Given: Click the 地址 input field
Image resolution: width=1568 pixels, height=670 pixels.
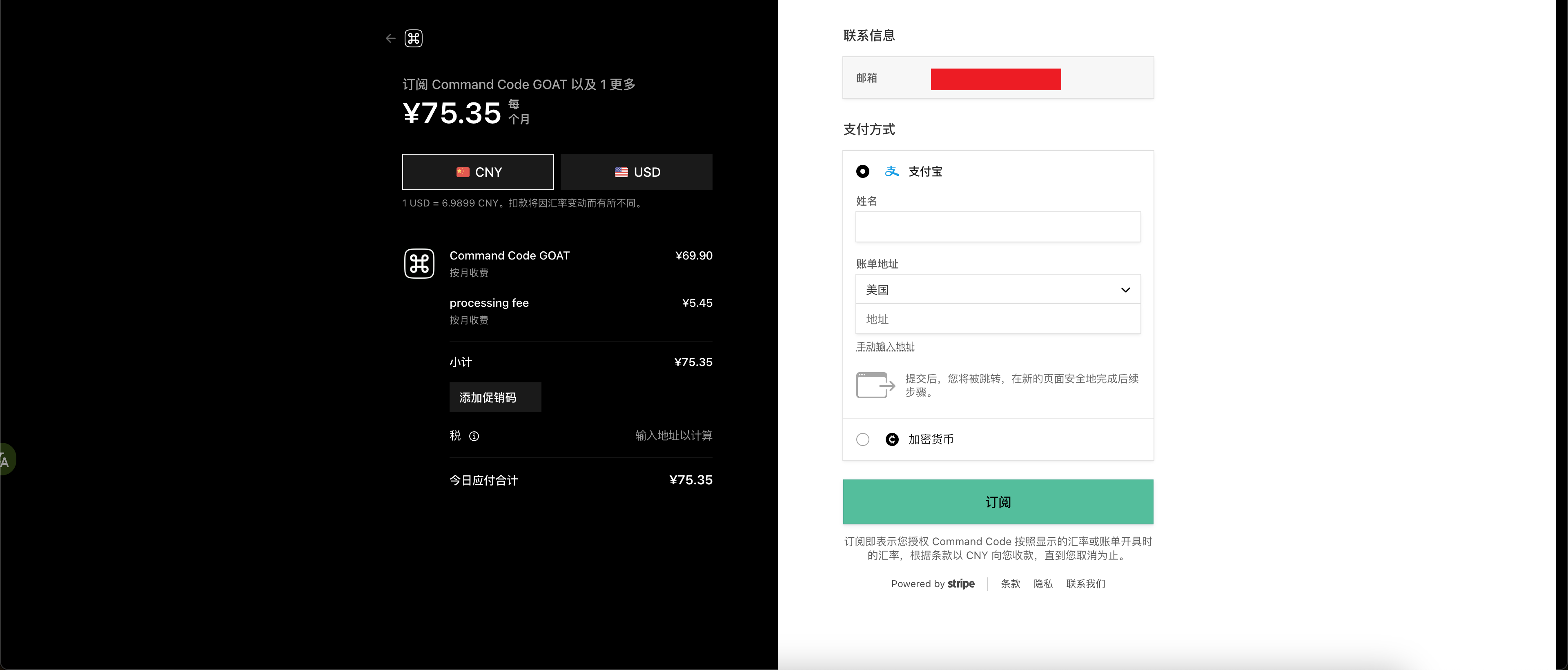Looking at the screenshot, I should coord(998,319).
